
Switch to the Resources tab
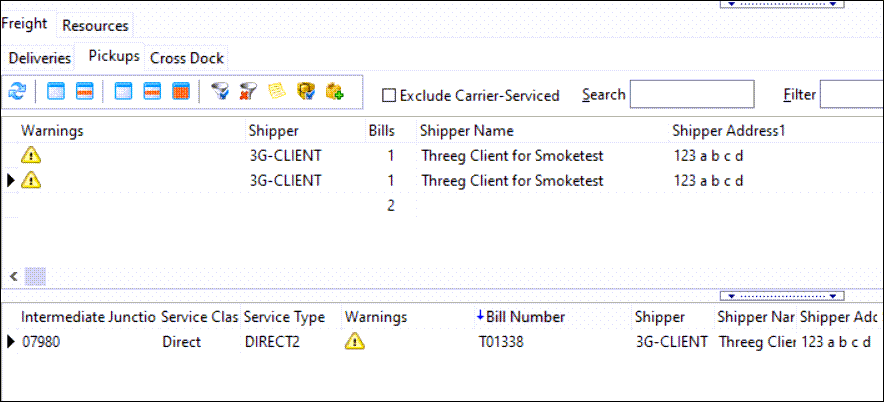tap(95, 25)
